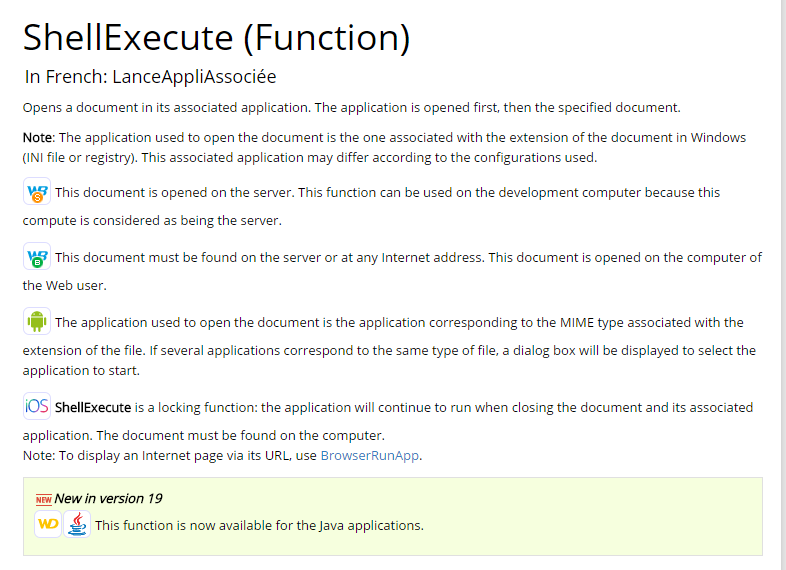Click the WEBDEV browser code icon
The height and width of the screenshot is (570, 786).
37,257
